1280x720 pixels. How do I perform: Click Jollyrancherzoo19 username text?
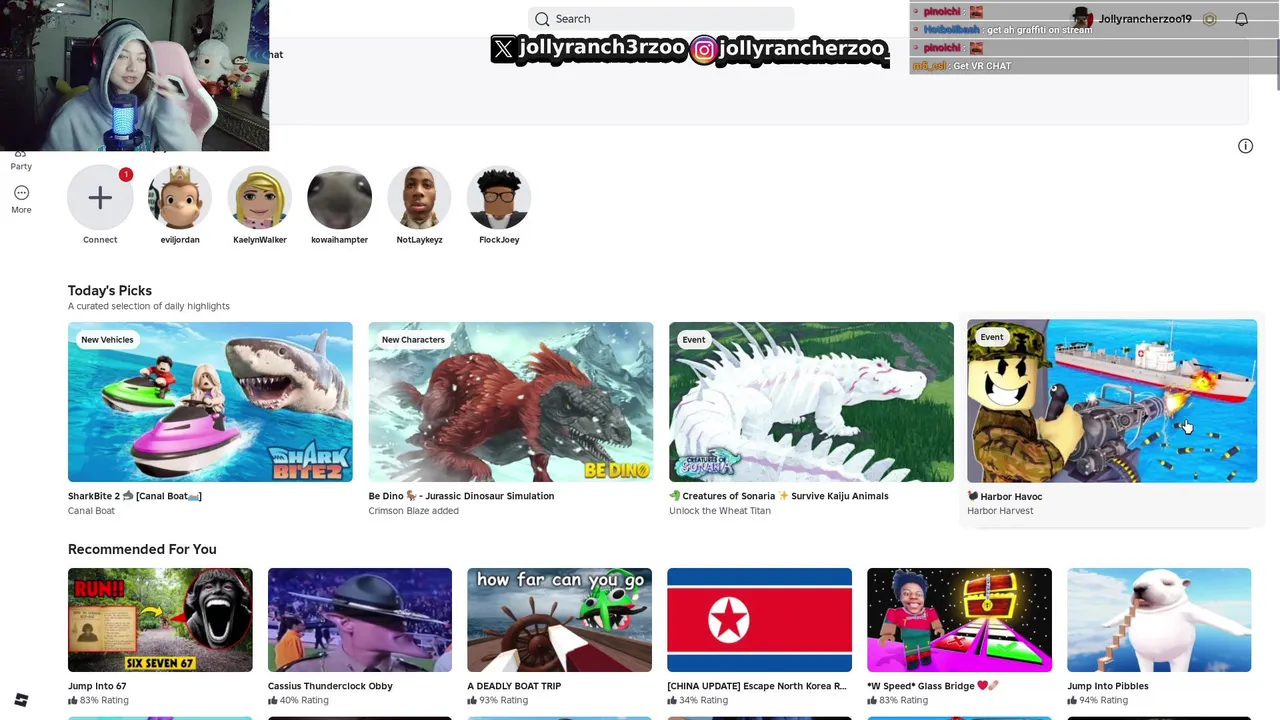click(1145, 19)
